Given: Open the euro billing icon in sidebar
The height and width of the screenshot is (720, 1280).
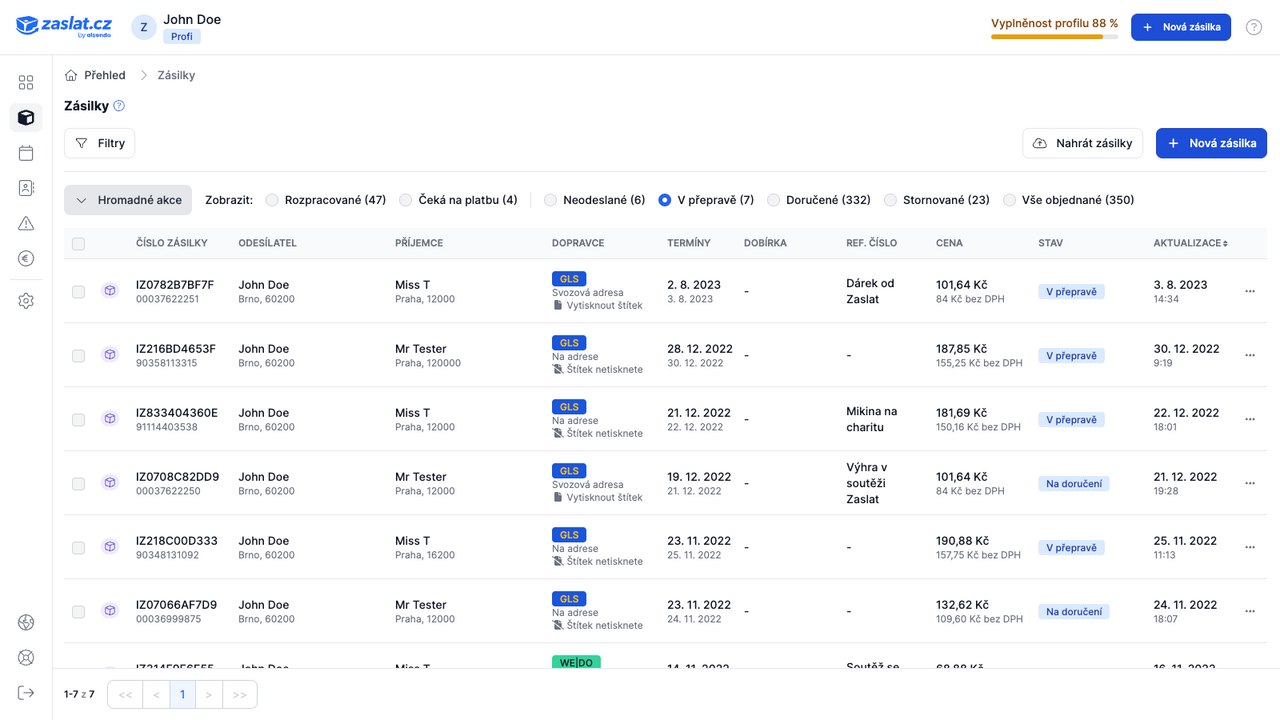Looking at the screenshot, I should tap(26, 258).
